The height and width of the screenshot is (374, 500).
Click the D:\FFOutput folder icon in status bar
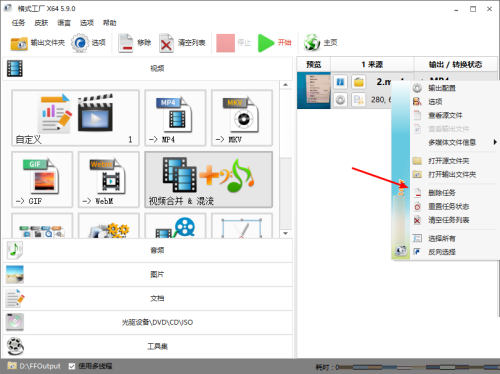coord(12,366)
